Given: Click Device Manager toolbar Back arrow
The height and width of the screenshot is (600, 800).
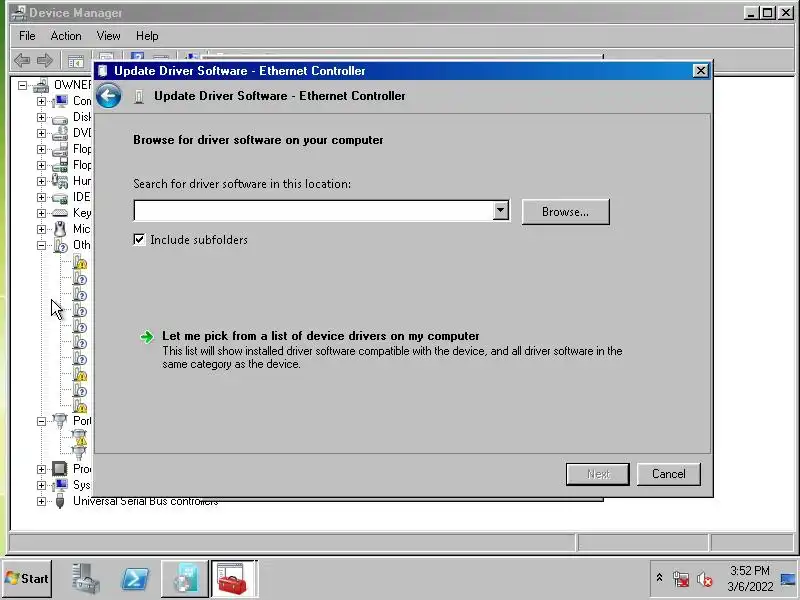Looking at the screenshot, I should pyautogui.click(x=22, y=61).
